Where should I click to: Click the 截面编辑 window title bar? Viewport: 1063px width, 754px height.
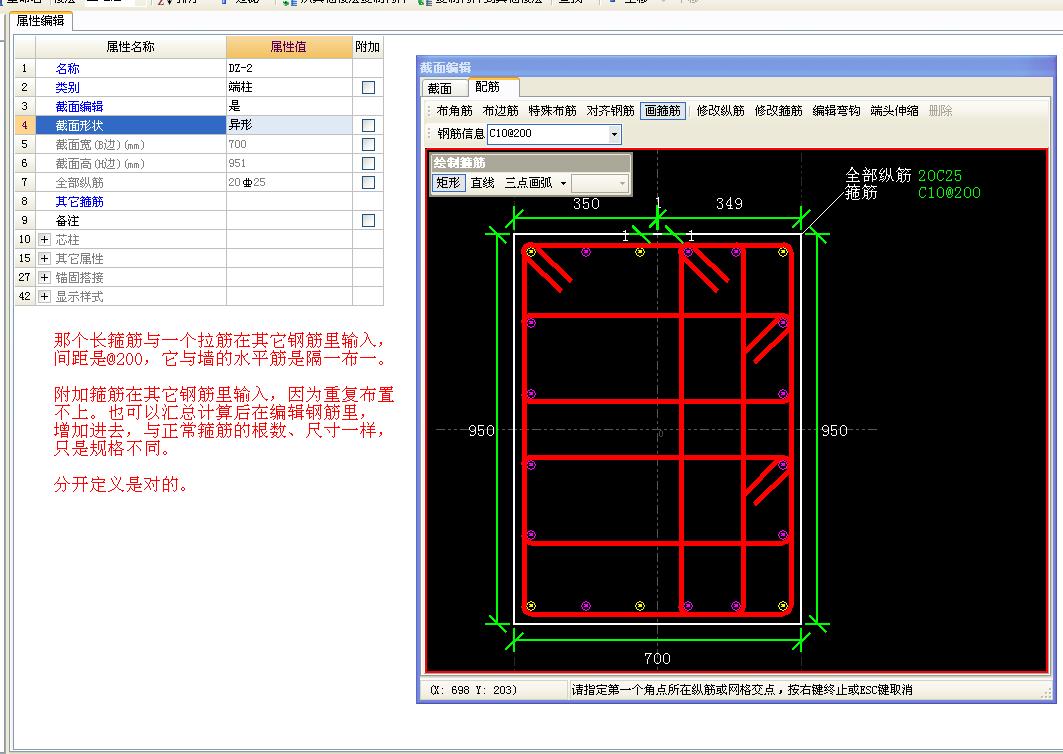pos(736,68)
